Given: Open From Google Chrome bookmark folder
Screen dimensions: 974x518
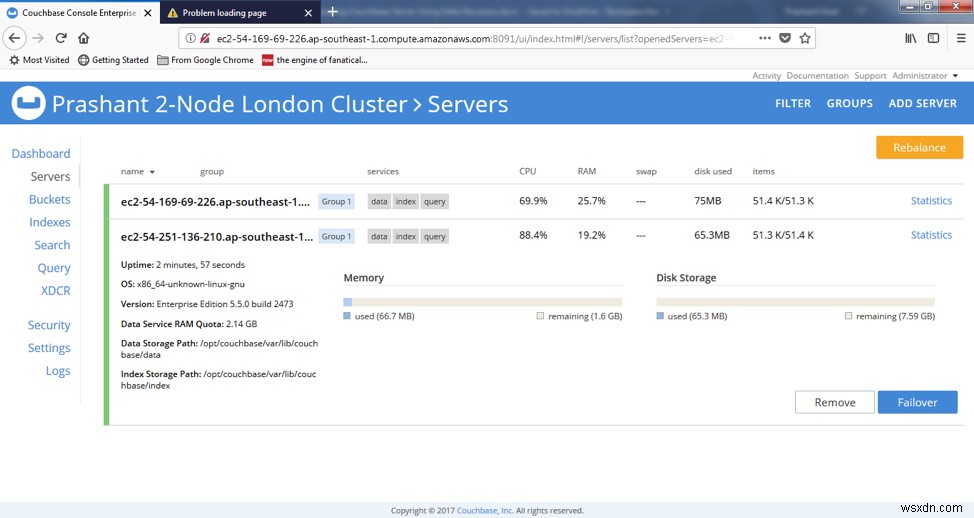Looking at the screenshot, I should pos(206,60).
